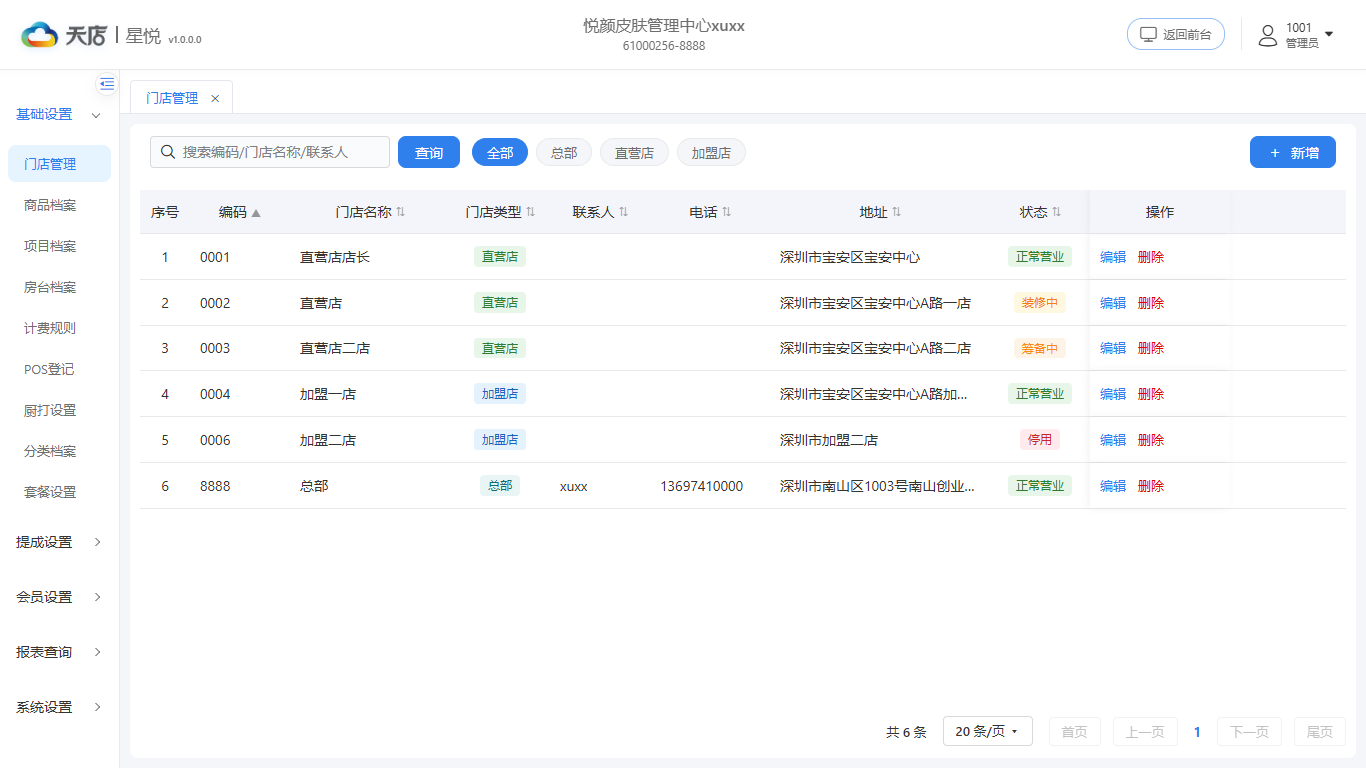Open 厨打设置 in the sidebar
This screenshot has height=768, width=1366.
(59, 410)
